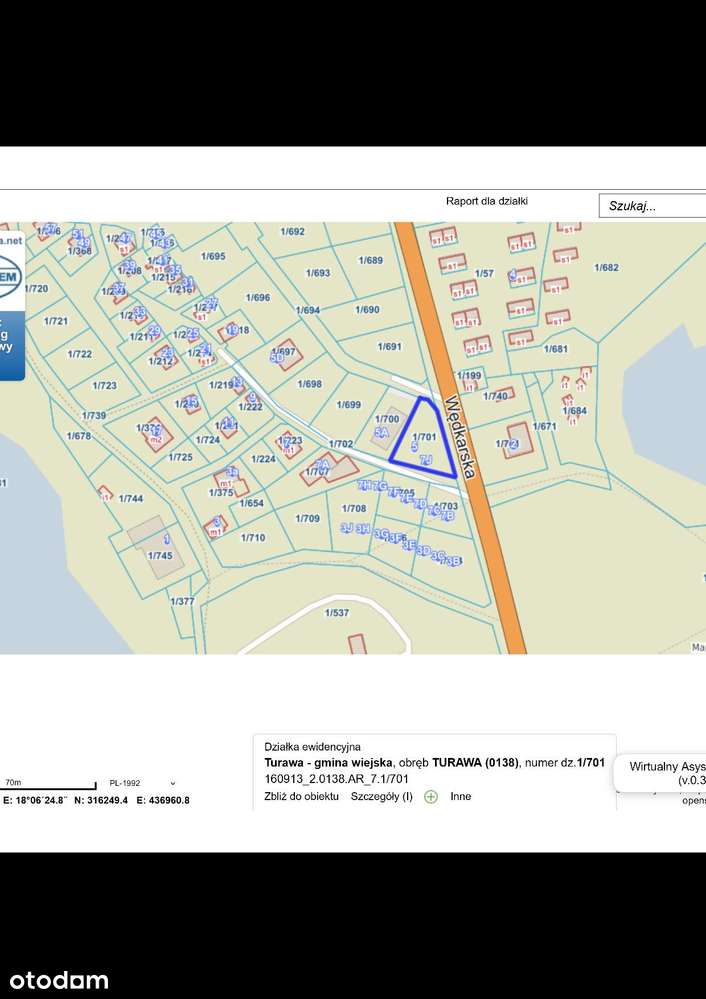Image resolution: width=706 pixels, height=999 pixels.
Task: Click parcel label 1/708
Action: click(x=354, y=508)
